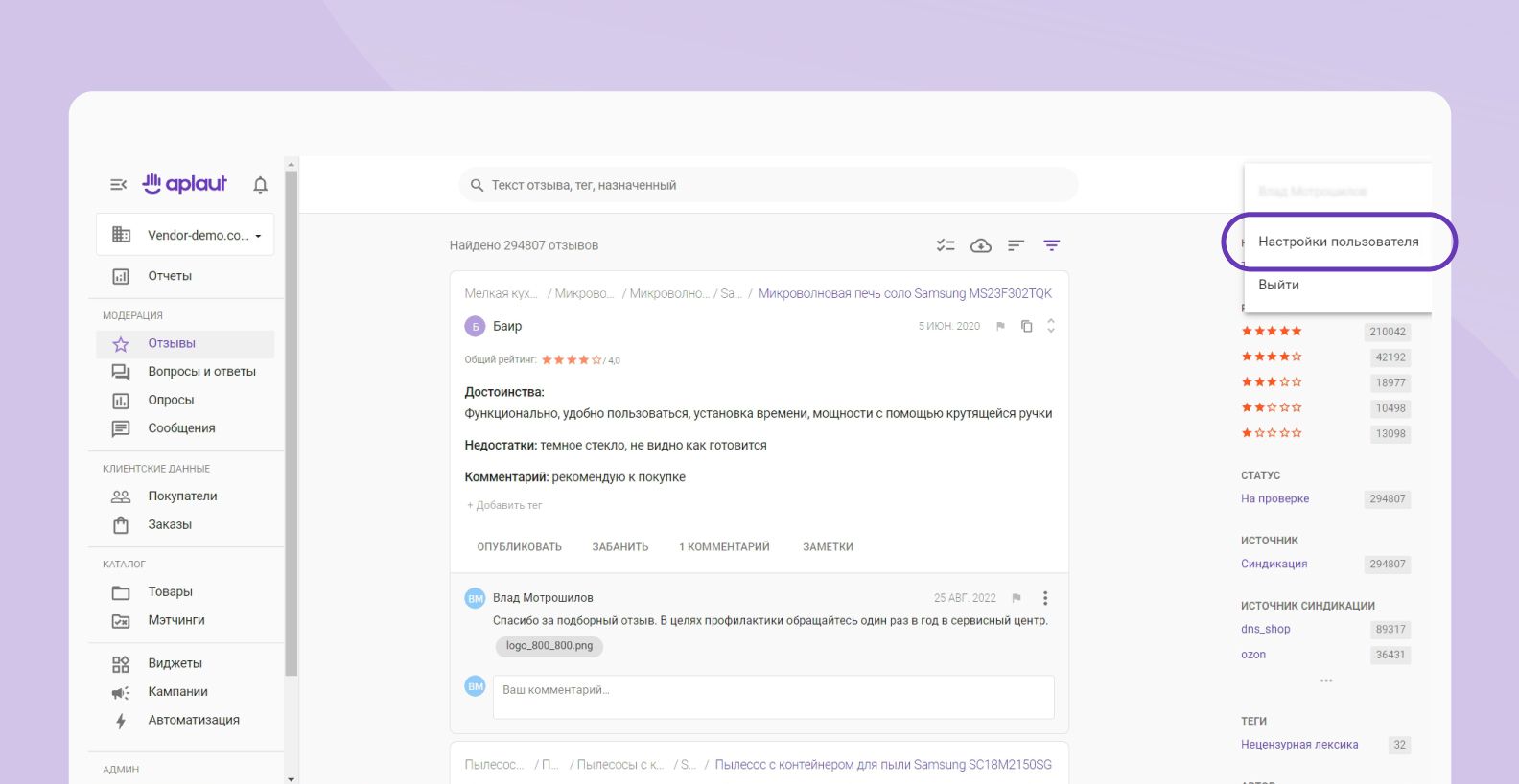Filter reviews by five-star rating
Image resolution: width=1519 pixels, height=784 pixels.
tap(1272, 331)
